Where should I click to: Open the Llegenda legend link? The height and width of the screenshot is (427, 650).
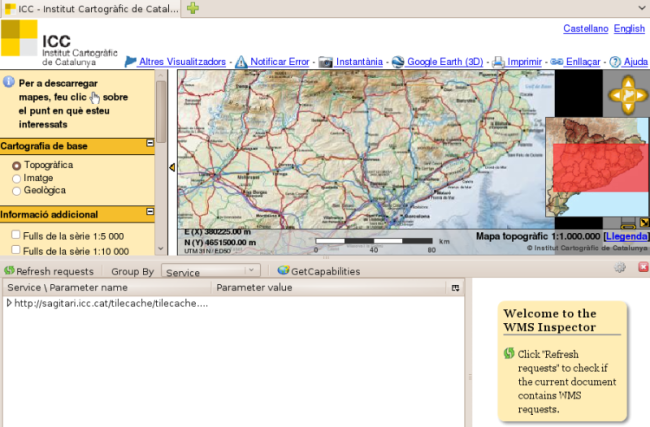pyautogui.click(x=625, y=236)
